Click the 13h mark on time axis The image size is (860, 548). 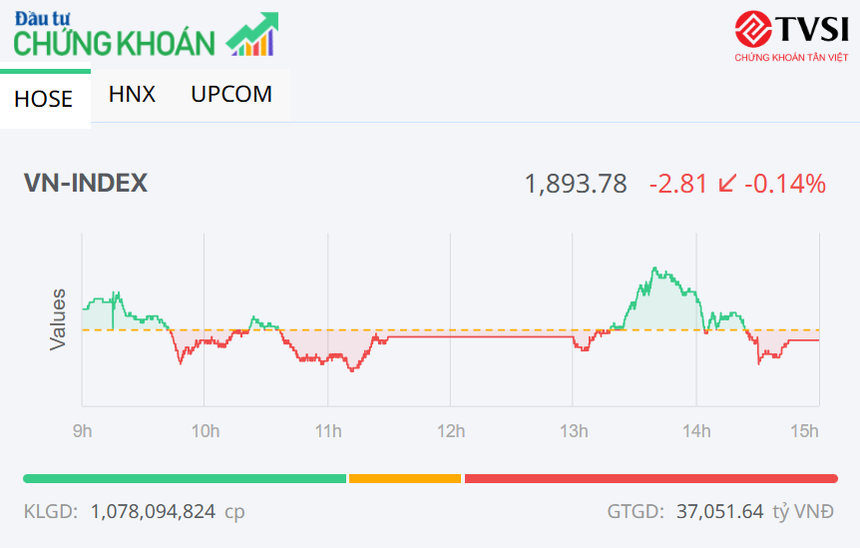pos(573,431)
